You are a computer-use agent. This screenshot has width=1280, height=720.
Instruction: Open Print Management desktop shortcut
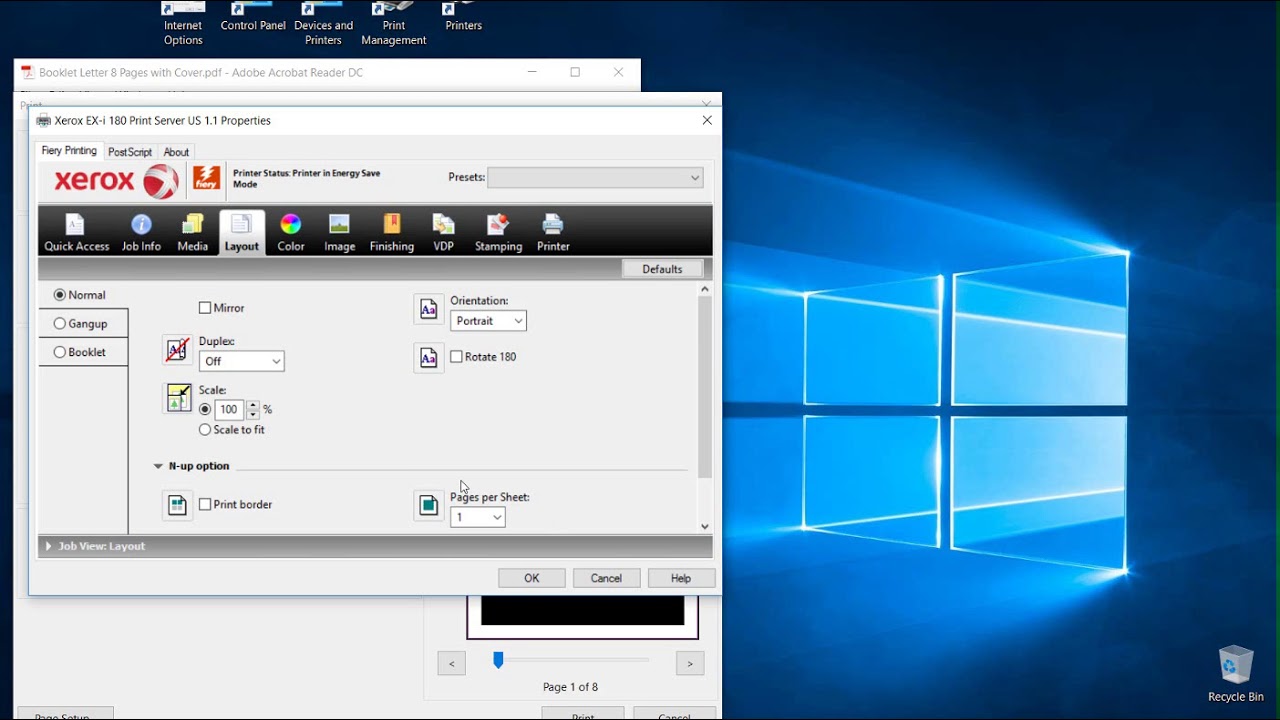pos(393,24)
